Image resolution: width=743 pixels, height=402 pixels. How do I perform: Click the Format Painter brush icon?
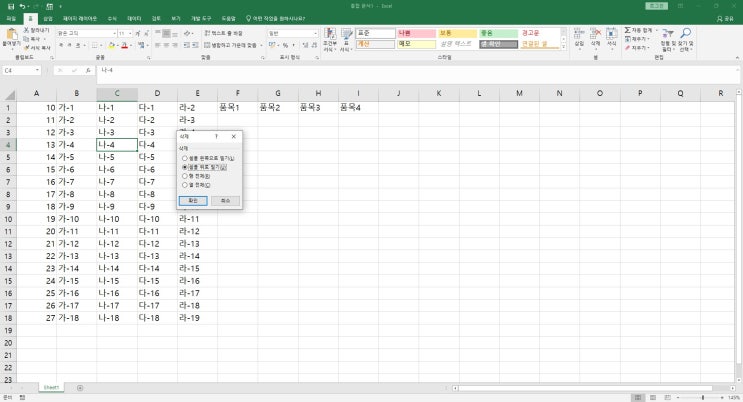click(27, 47)
